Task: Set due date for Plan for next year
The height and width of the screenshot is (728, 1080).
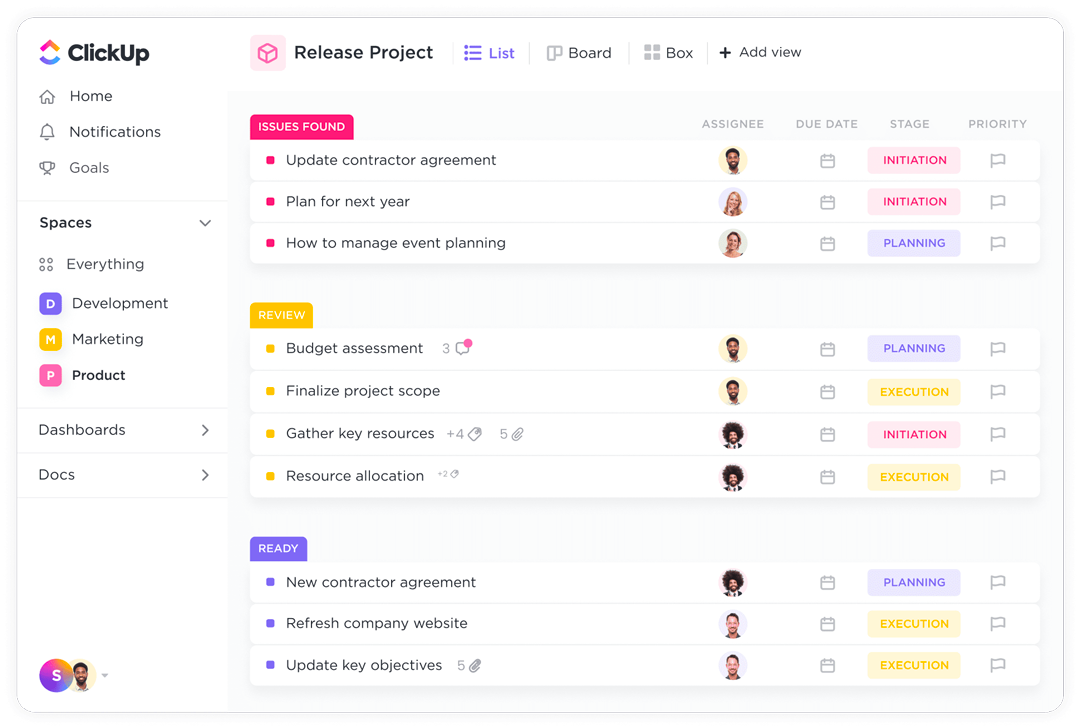Action: click(x=827, y=202)
